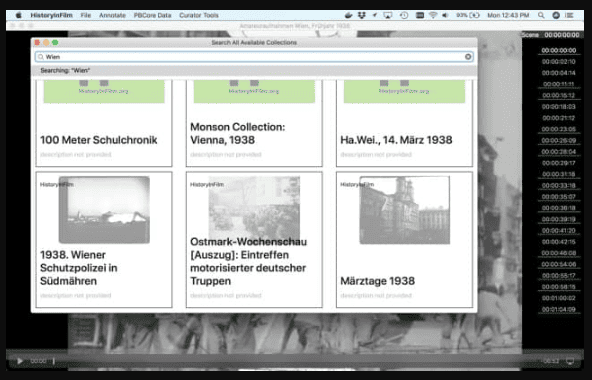Play the video in the main window
The height and width of the screenshot is (380, 592).
click(20, 361)
